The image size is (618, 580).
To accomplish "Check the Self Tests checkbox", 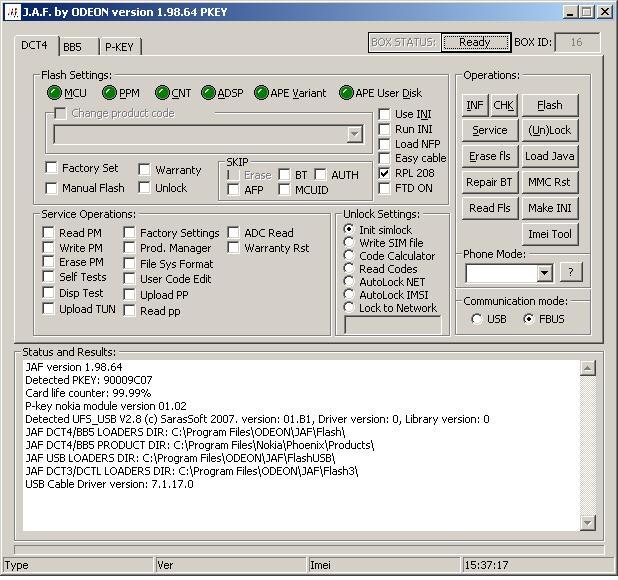I will click(x=48, y=277).
